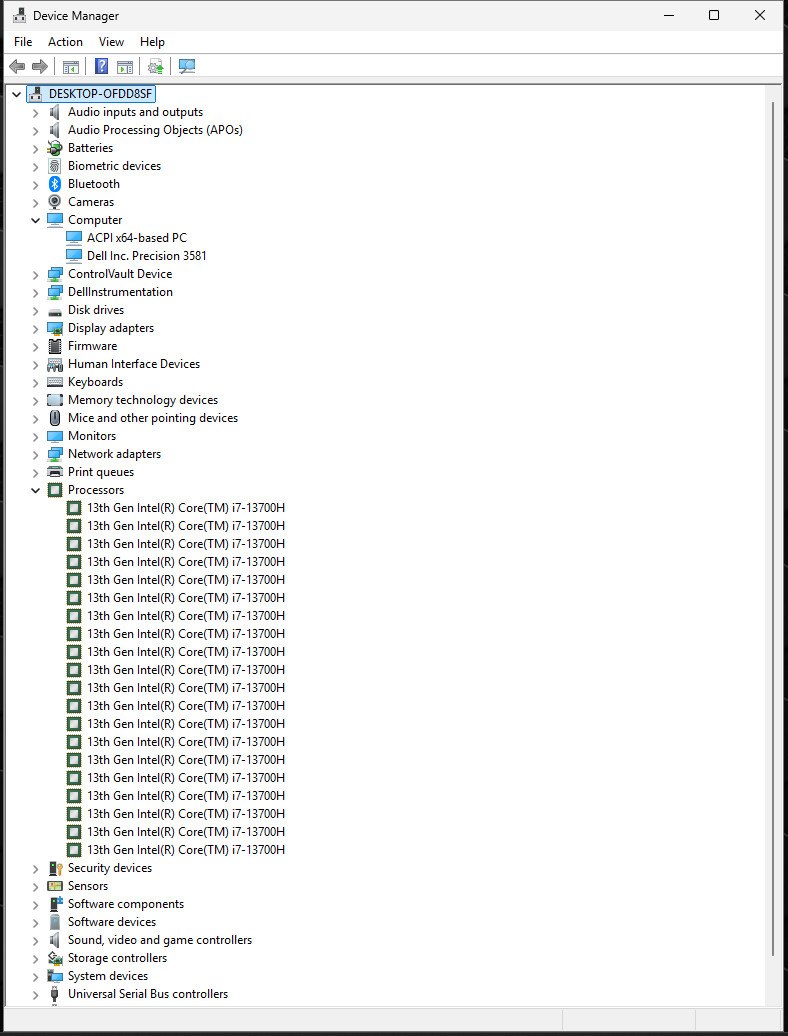Collapse the Processors category
Viewport: 788px width, 1036px height.
pyautogui.click(x=36, y=490)
